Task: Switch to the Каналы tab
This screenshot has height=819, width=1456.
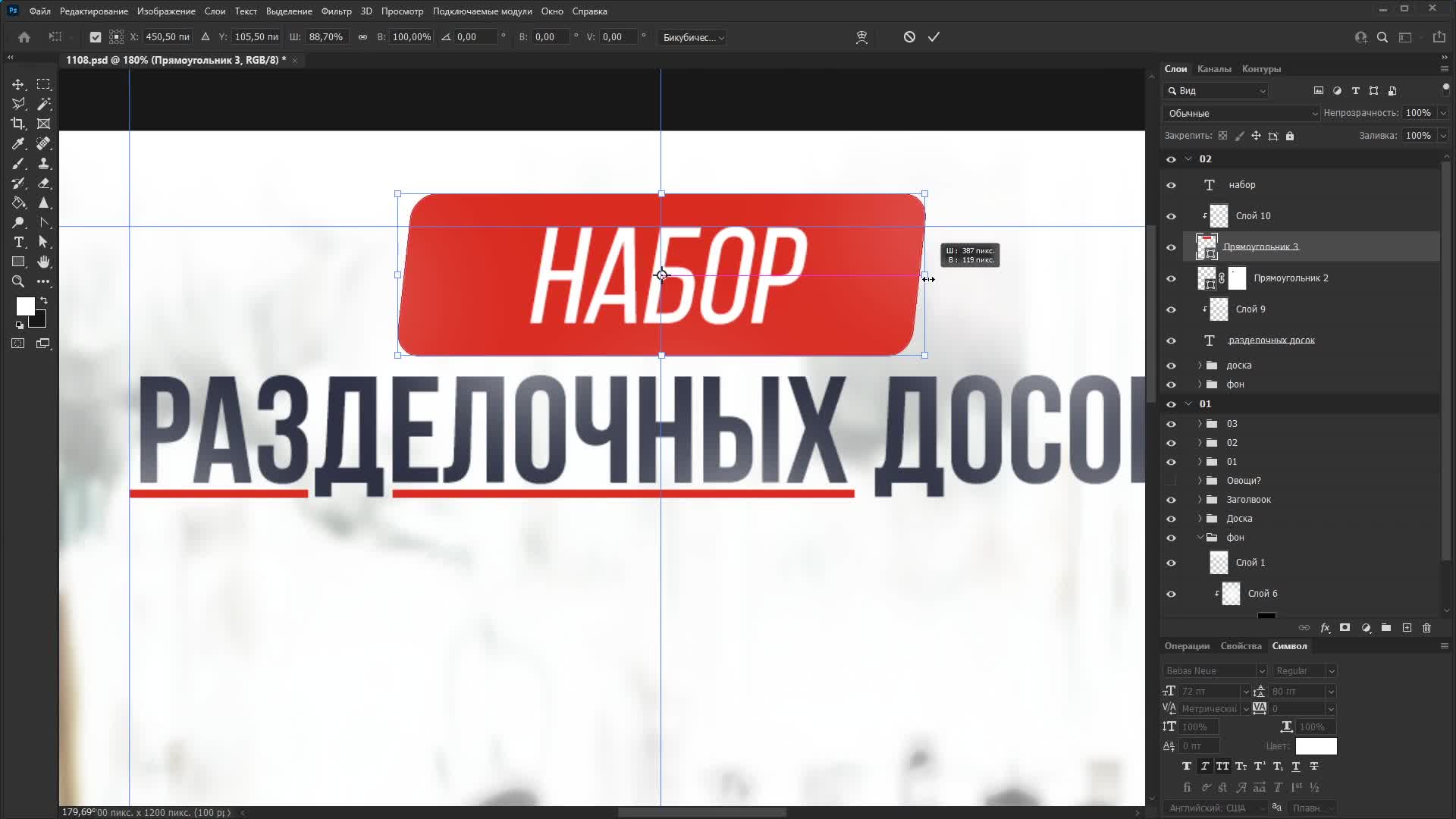Action: click(1214, 69)
